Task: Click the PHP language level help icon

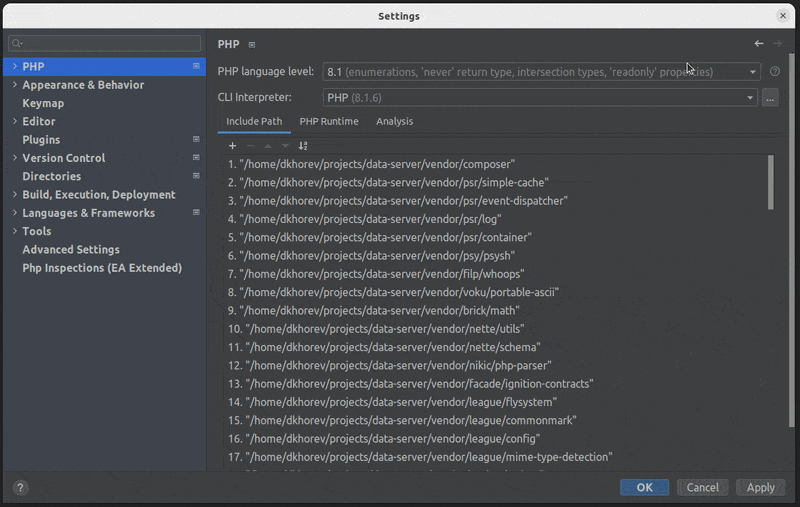Action: tap(774, 71)
